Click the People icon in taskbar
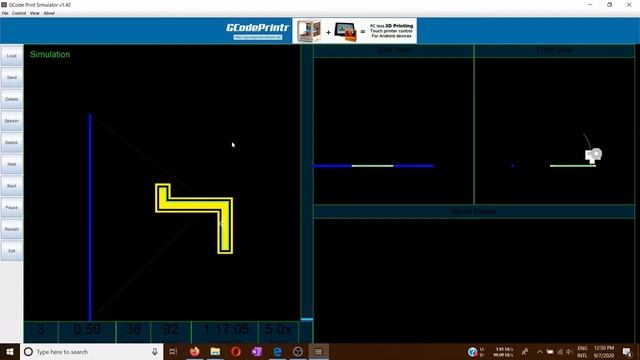The image size is (640, 360). point(525,351)
